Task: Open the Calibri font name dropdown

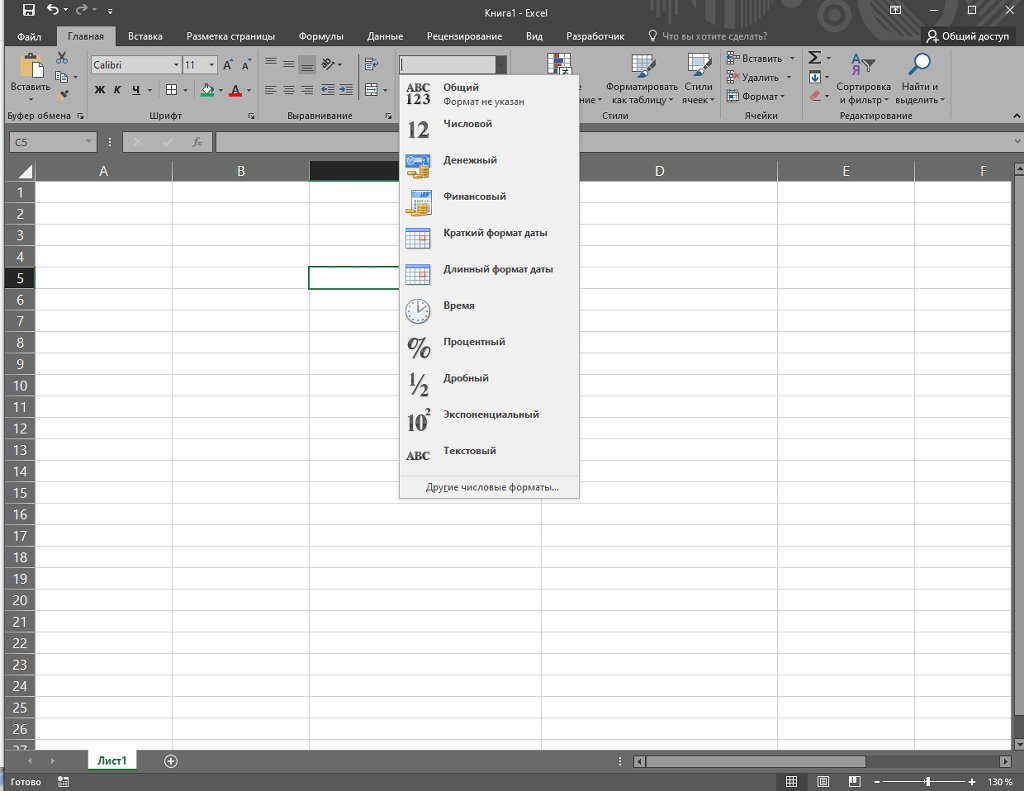Action: [176, 65]
